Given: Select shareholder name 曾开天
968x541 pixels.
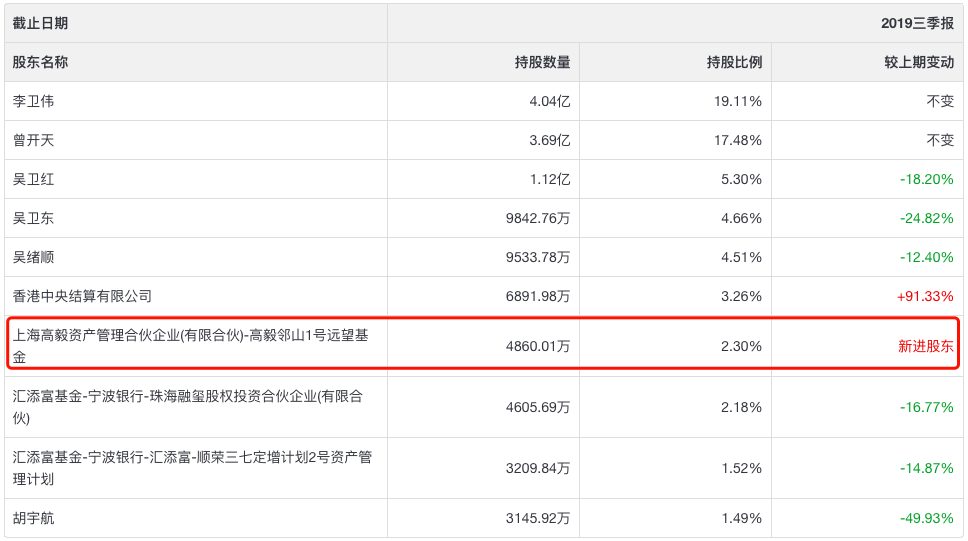Looking at the screenshot, I should pyautogui.click(x=33, y=140).
